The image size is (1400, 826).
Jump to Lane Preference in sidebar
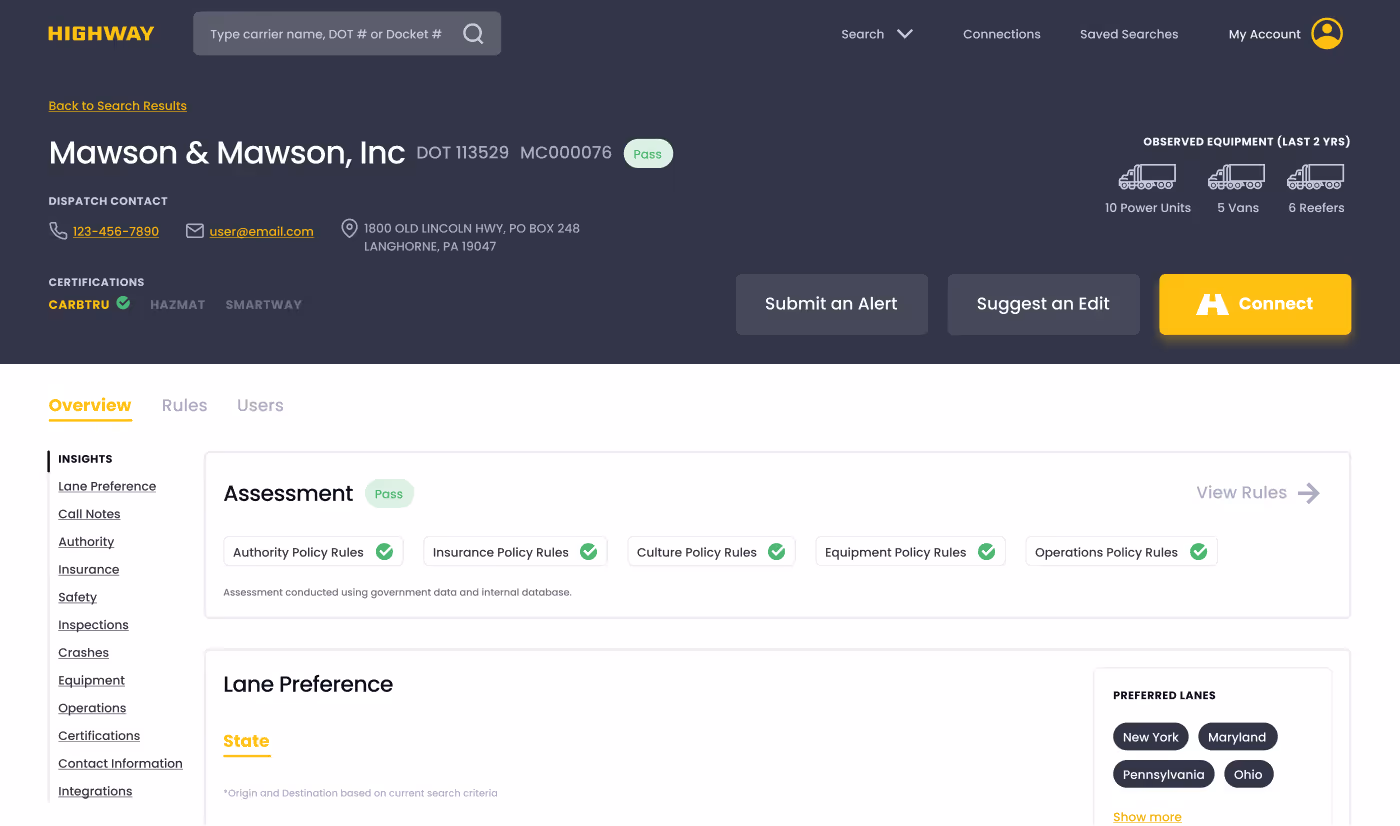point(107,486)
